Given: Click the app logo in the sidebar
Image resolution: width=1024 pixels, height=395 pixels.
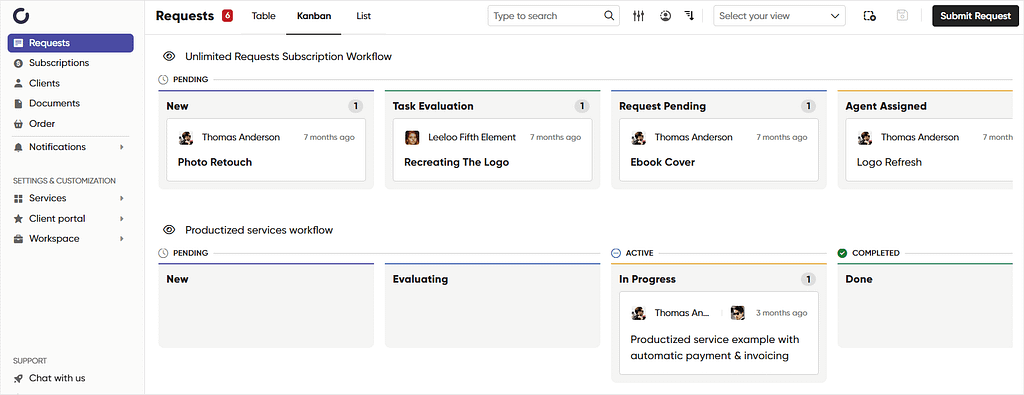Looking at the screenshot, I should coord(22,16).
